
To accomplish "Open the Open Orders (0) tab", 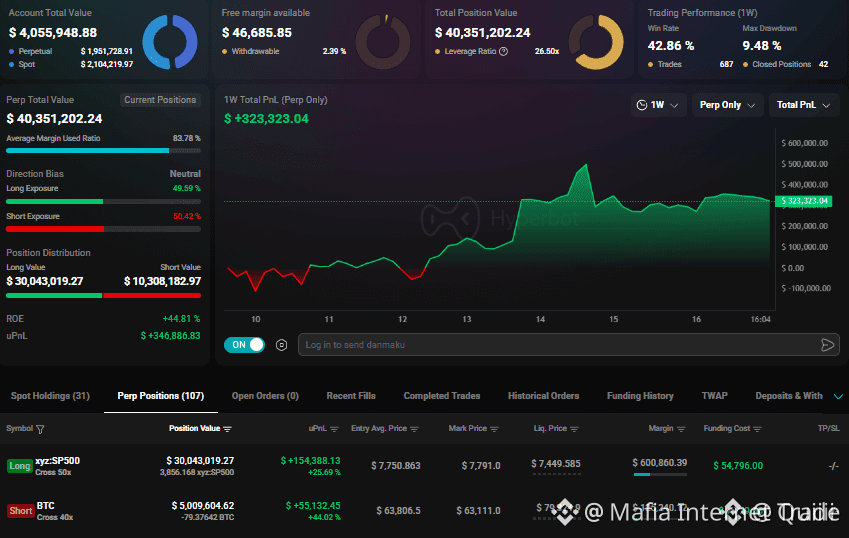I will pyautogui.click(x=265, y=396).
